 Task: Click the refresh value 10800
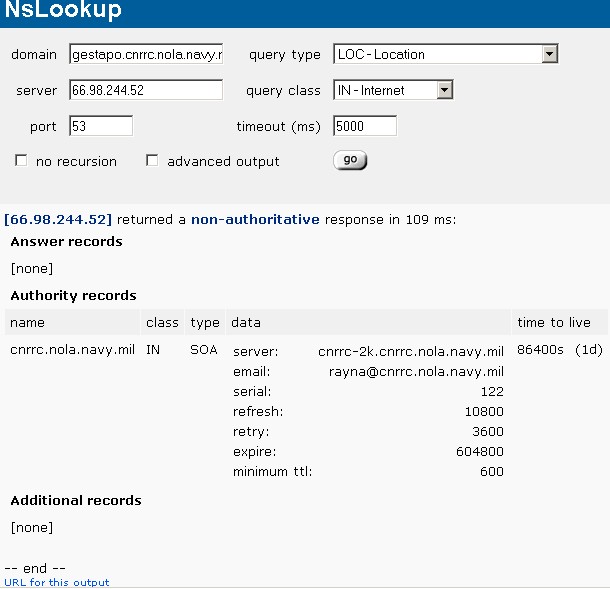click(x=484, y=412)
